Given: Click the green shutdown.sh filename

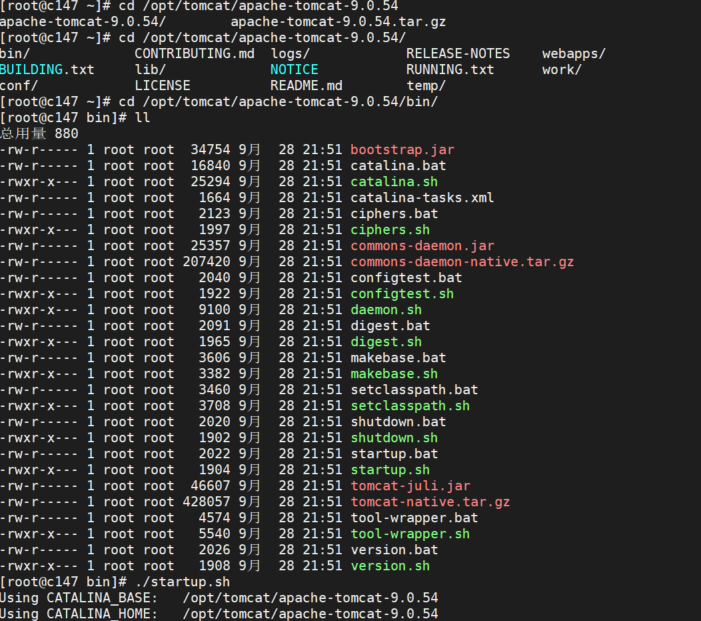Looking at the screenshot, I should point(394,438).
